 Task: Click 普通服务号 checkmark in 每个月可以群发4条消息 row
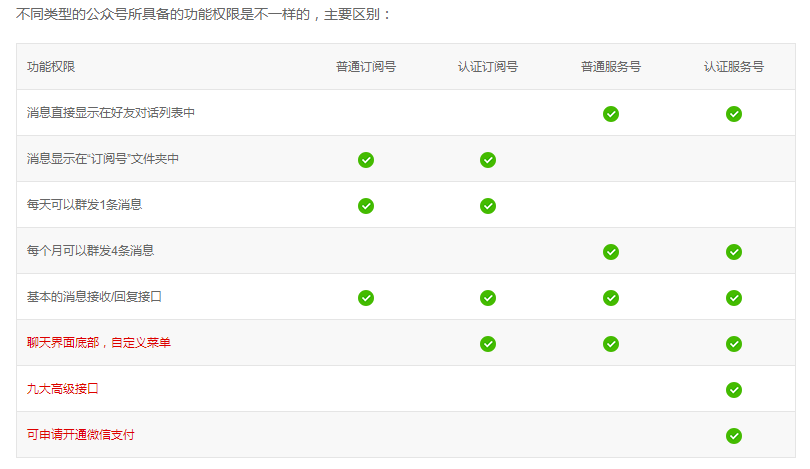click(611, 252)
